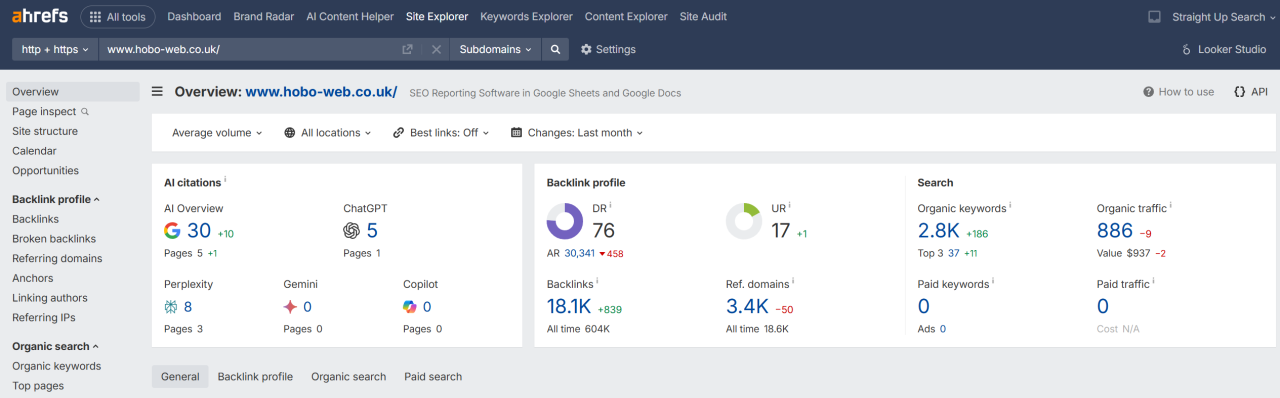Click the Page inspect search icon
The height and width of the screenshot is (398, 1280).
tap(85, 112)
